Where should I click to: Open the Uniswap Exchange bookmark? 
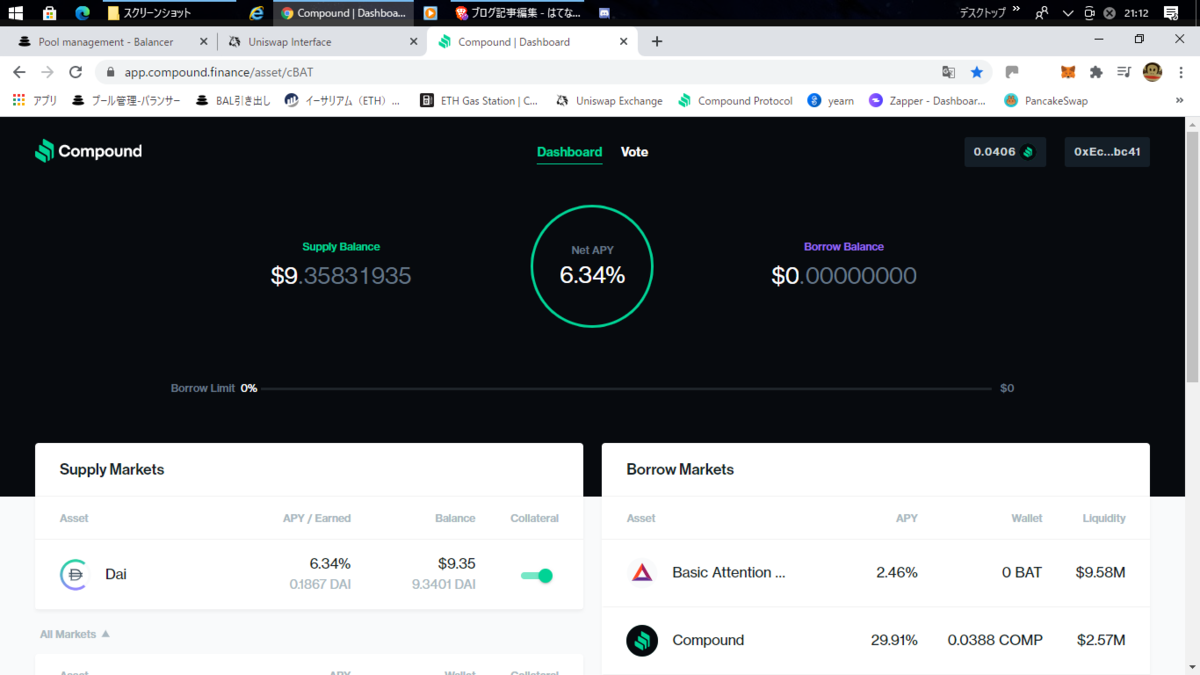pyautogui.click(x=609, y=101)
